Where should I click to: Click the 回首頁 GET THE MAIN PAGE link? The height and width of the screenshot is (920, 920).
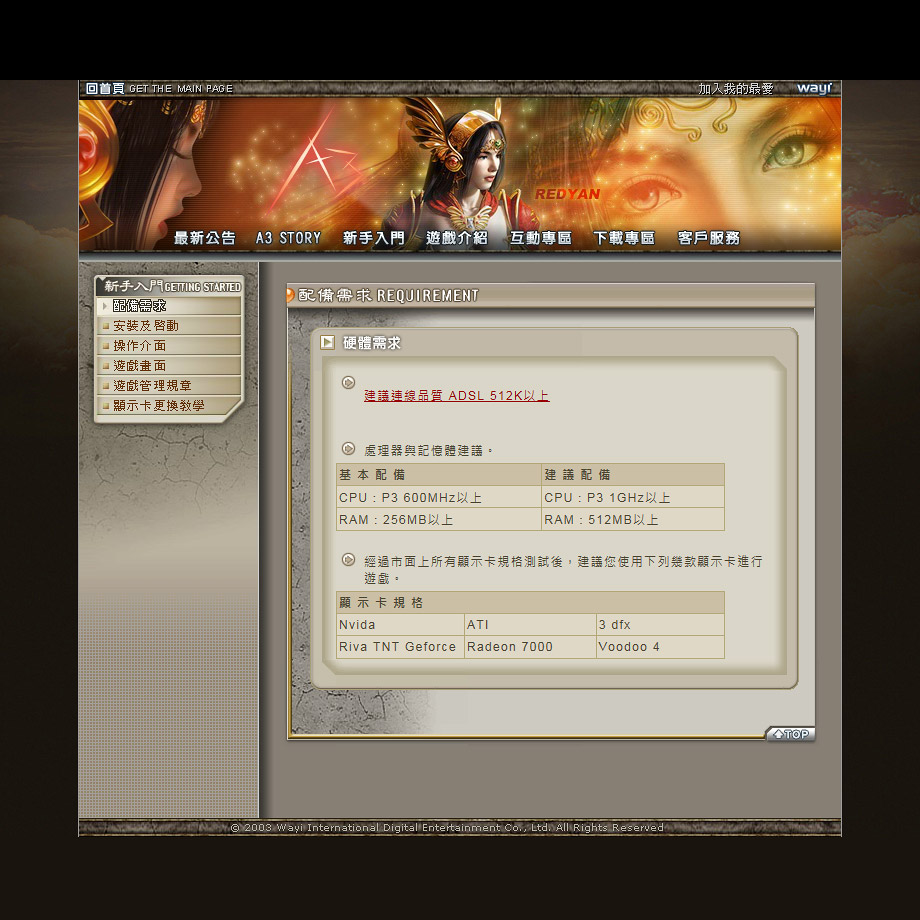point(159,89)
